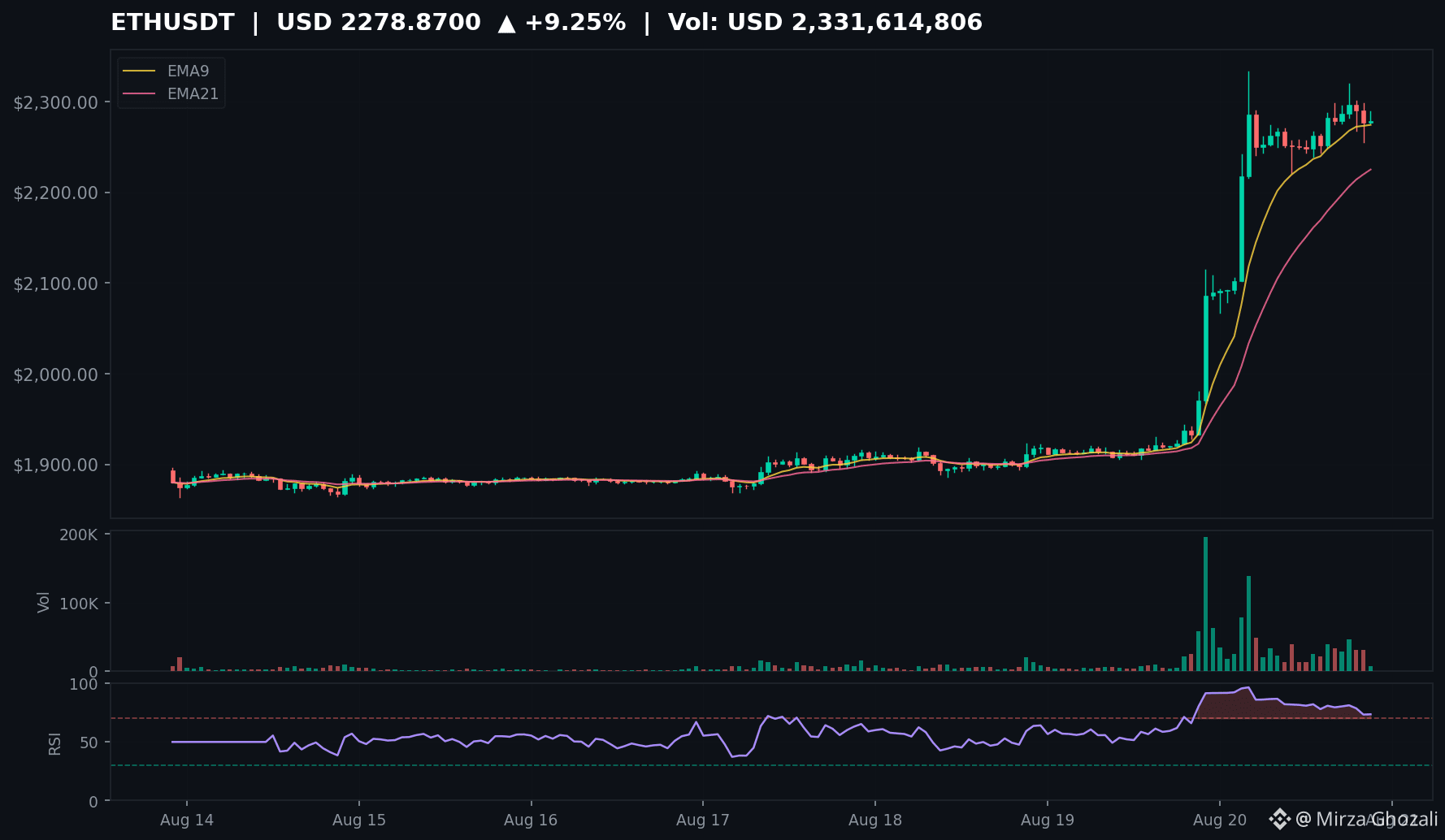Click the Aug 20 date label

click(1220, 820)
